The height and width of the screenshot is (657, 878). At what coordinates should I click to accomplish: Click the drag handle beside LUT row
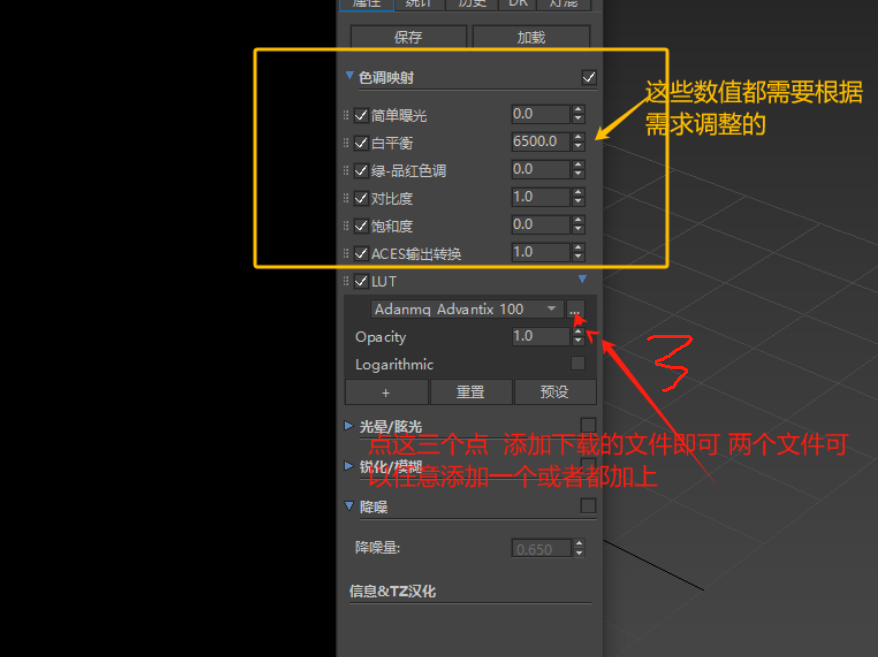[347, 282]
